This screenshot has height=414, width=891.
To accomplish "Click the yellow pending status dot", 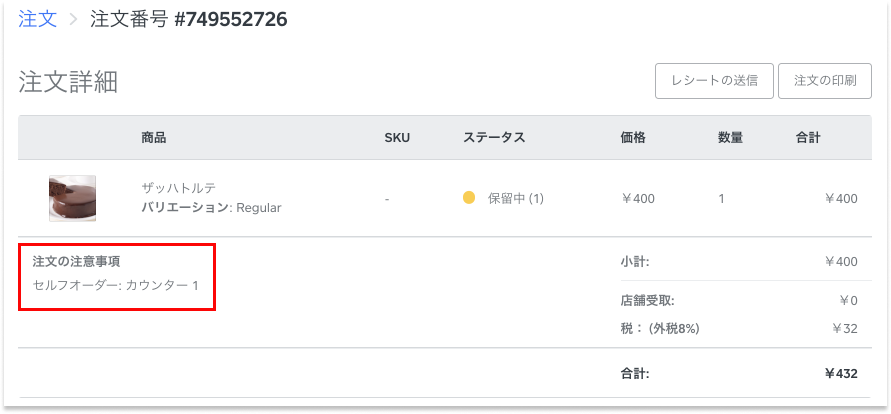I will coord(469,198).
